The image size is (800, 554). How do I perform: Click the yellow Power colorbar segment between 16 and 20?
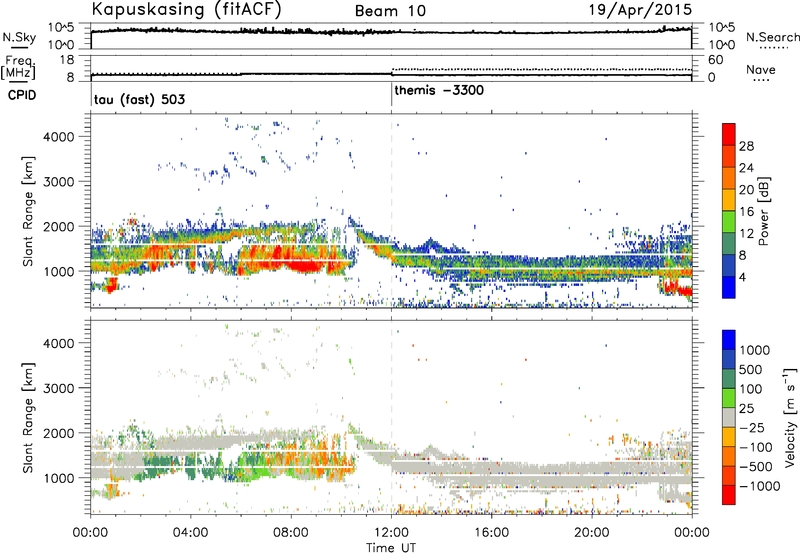(729, 200)
